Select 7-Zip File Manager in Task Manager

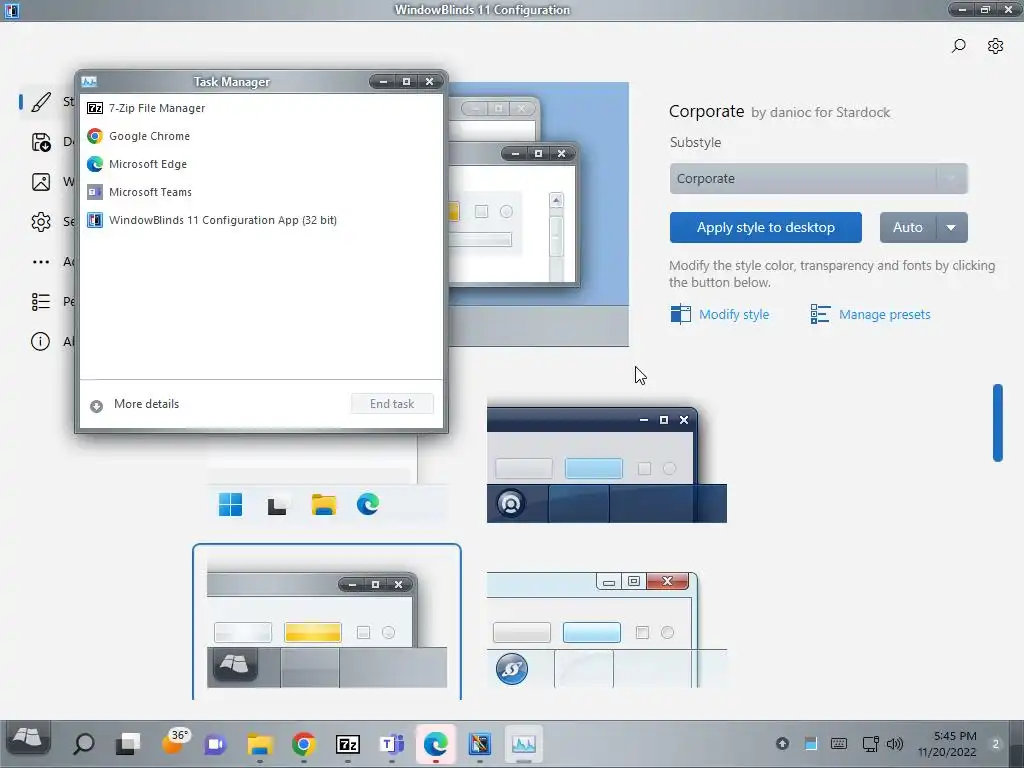point(261,108)
